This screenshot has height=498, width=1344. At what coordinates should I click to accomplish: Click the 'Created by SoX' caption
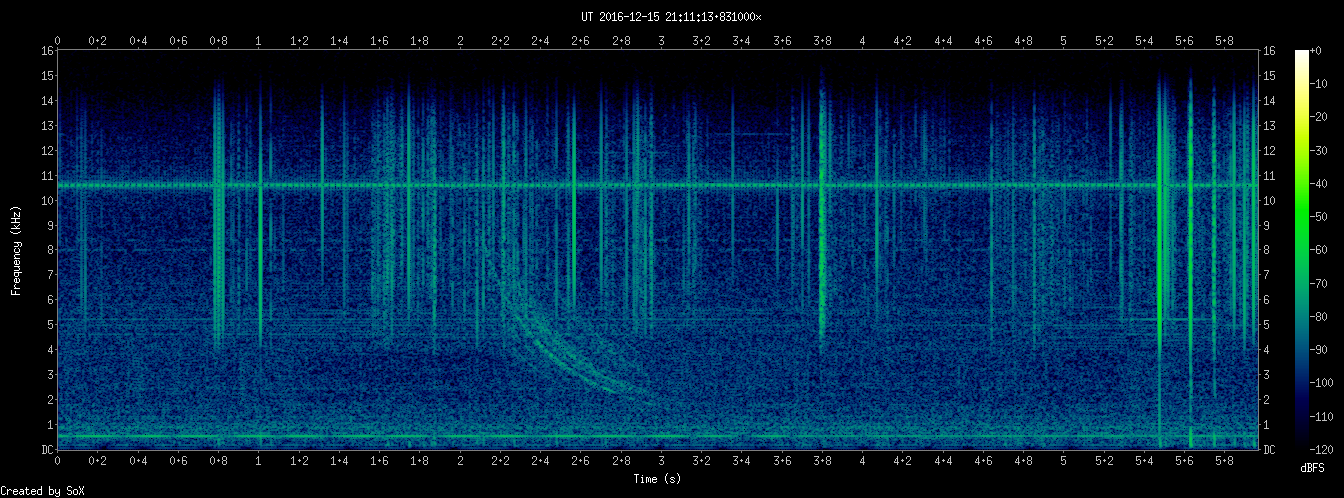point(42,491)
